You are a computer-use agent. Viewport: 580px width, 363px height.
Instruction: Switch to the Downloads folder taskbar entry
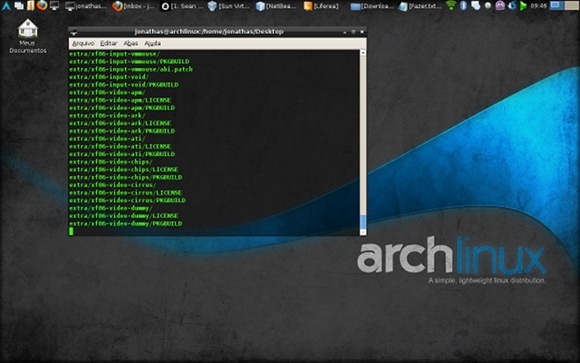[372, 6]
